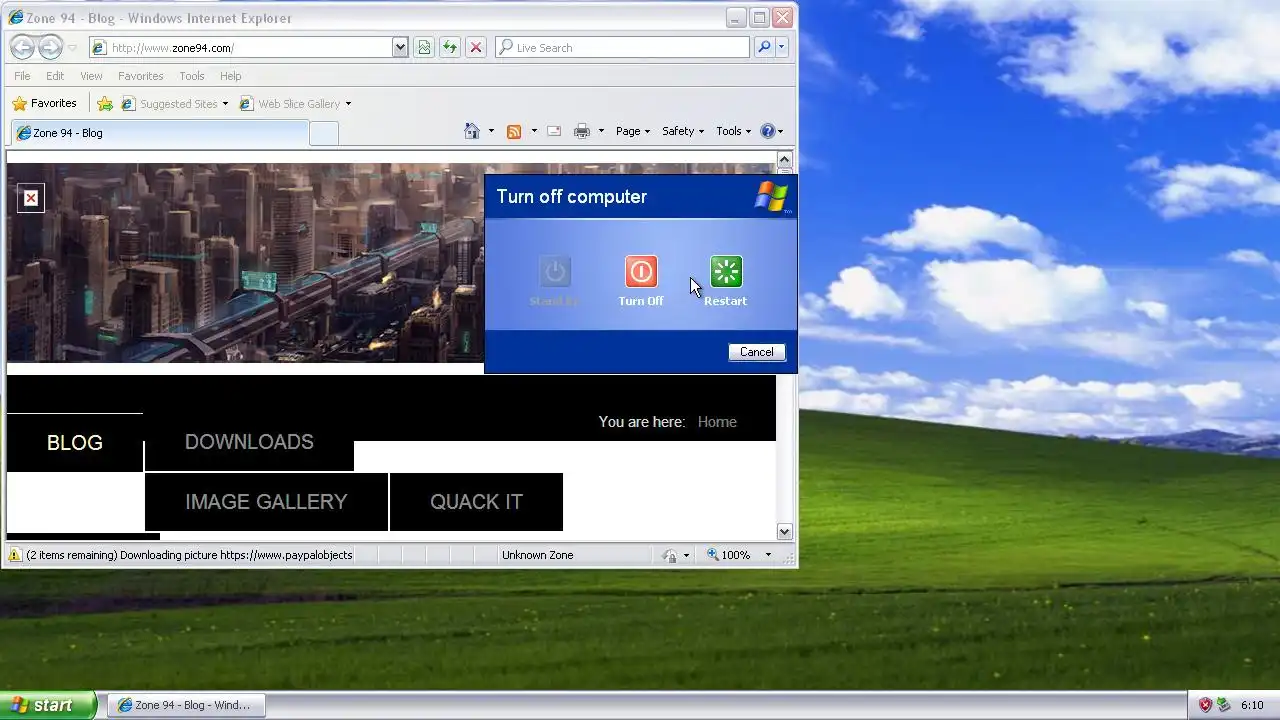Open the Windows Start menu

48,705
